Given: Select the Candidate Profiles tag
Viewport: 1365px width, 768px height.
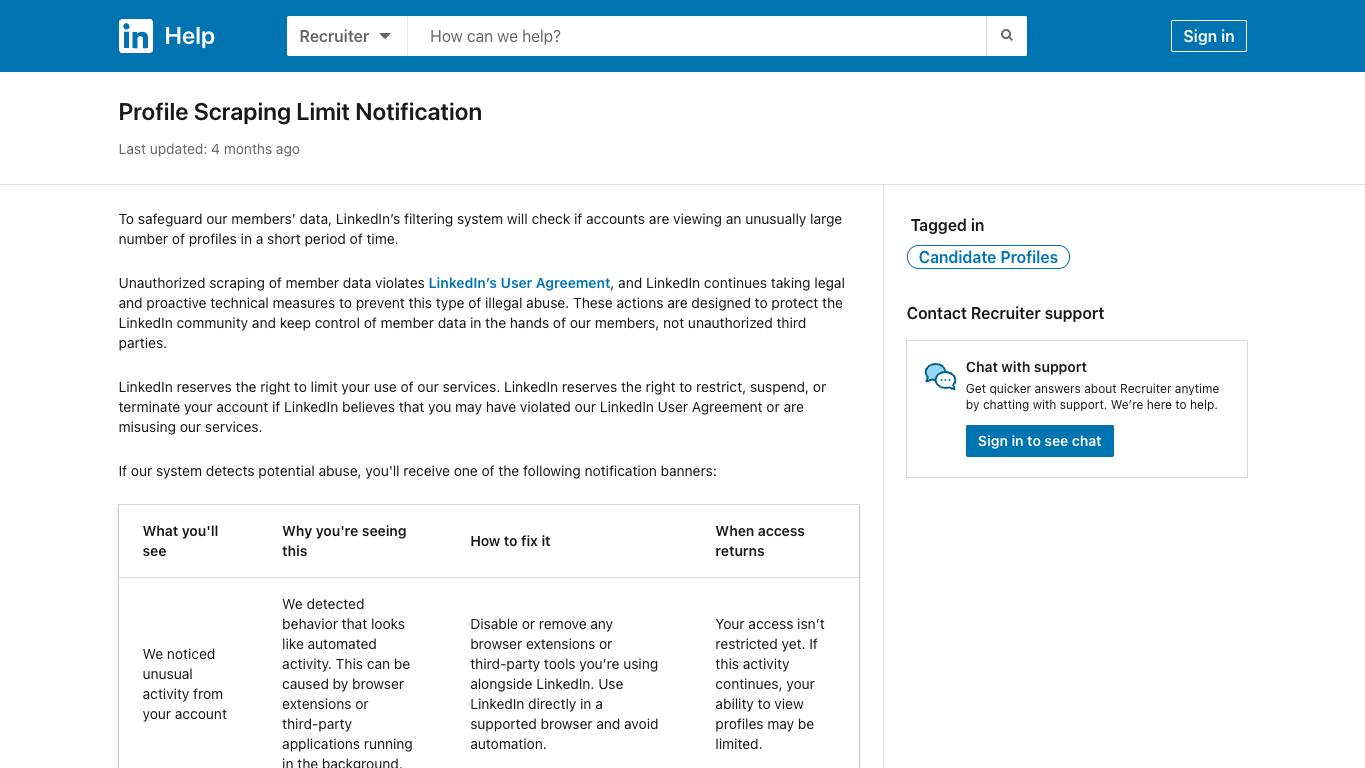Looking at the screenshot, I should (988, 257).
